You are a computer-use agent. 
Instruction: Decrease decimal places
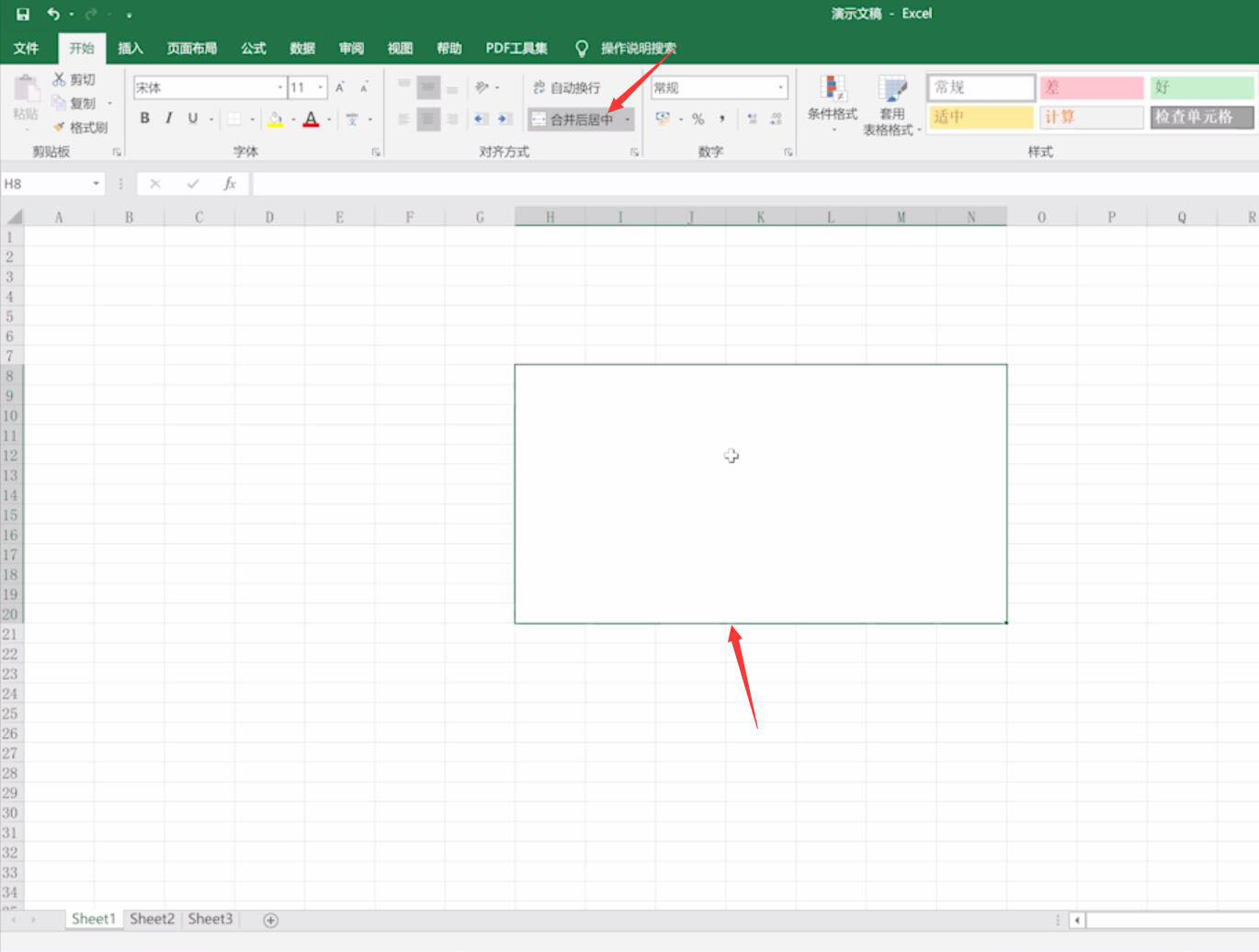pos(777,119)
